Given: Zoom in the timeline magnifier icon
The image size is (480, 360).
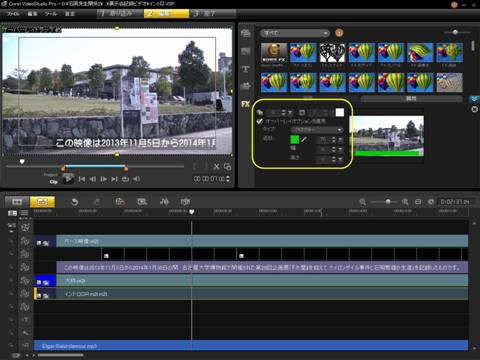Looking at the screenshot, I should click(405, 202).
